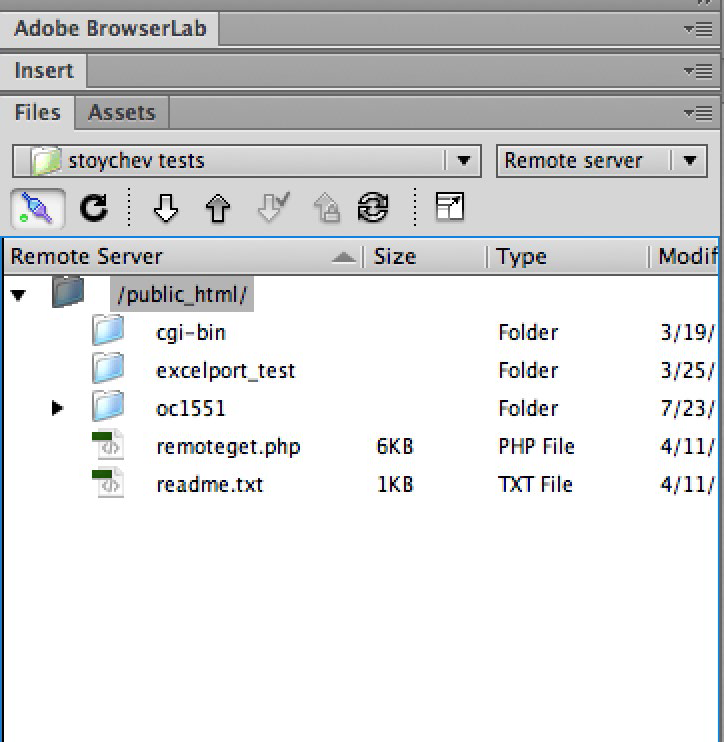Open Adobe BrowserLab panel options menu
The height and width of the screenshot is (742, 724).
(698, 29)
